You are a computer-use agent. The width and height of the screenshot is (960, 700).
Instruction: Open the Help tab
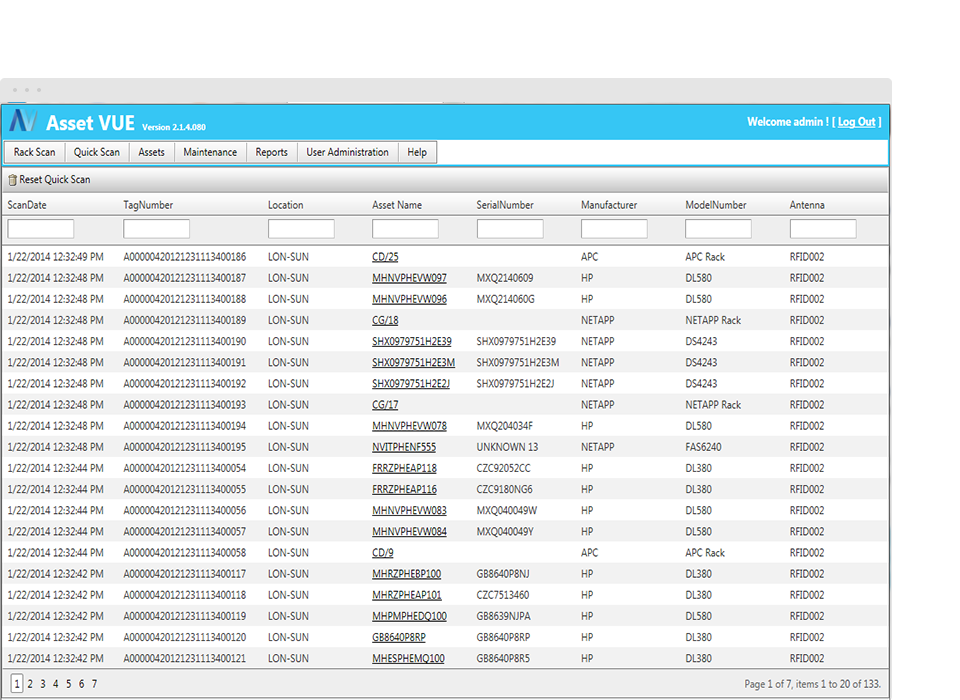[x=417, y=152]
